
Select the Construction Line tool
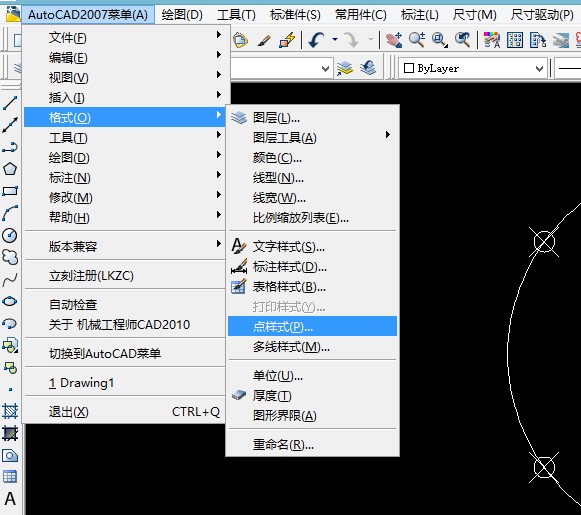tap(10, 125)
